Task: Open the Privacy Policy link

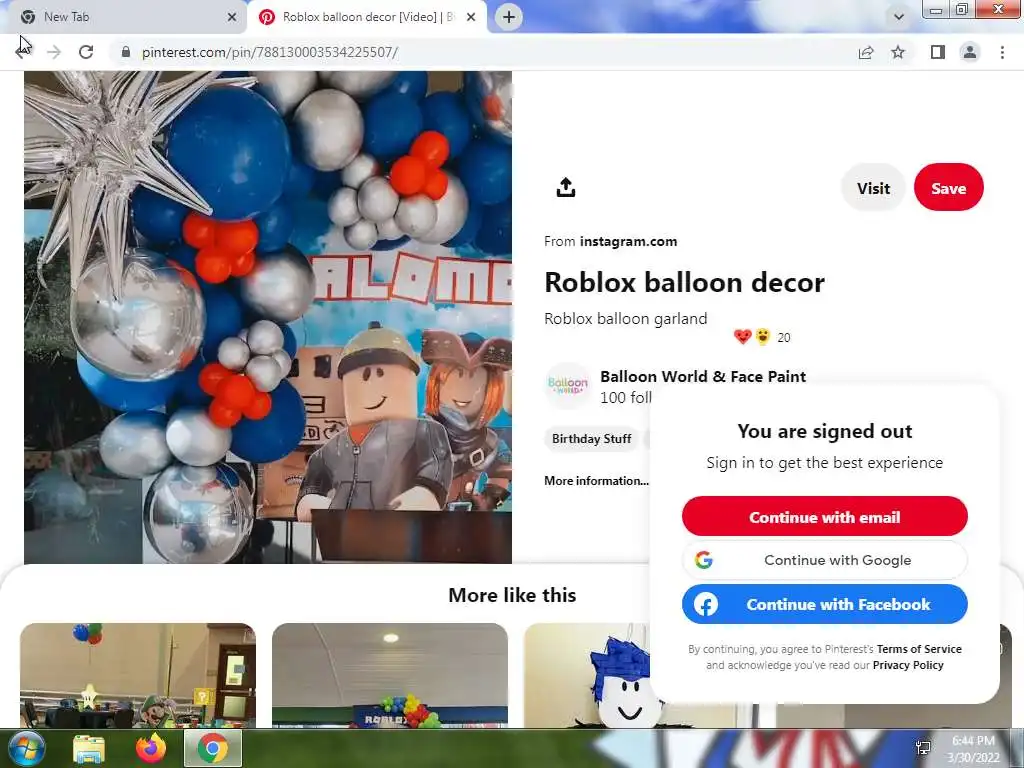Action: pos(908,665)
